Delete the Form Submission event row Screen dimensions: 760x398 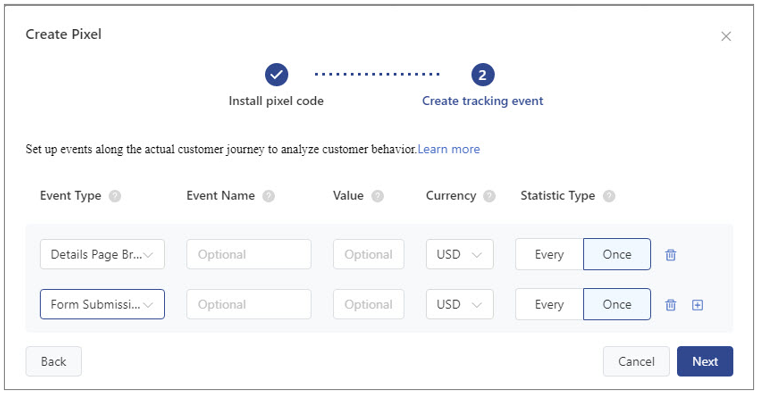pyautogui.click(x=670, y=304)
